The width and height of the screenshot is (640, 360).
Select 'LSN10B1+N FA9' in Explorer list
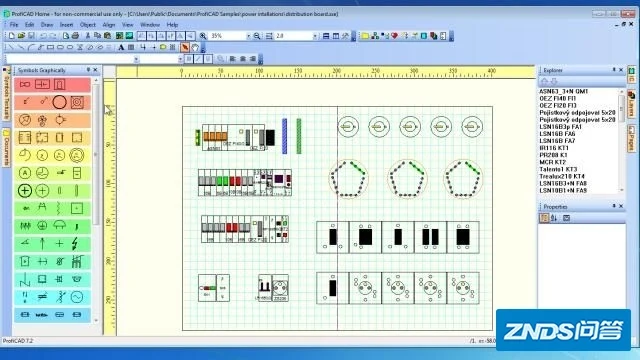point(563,190)
